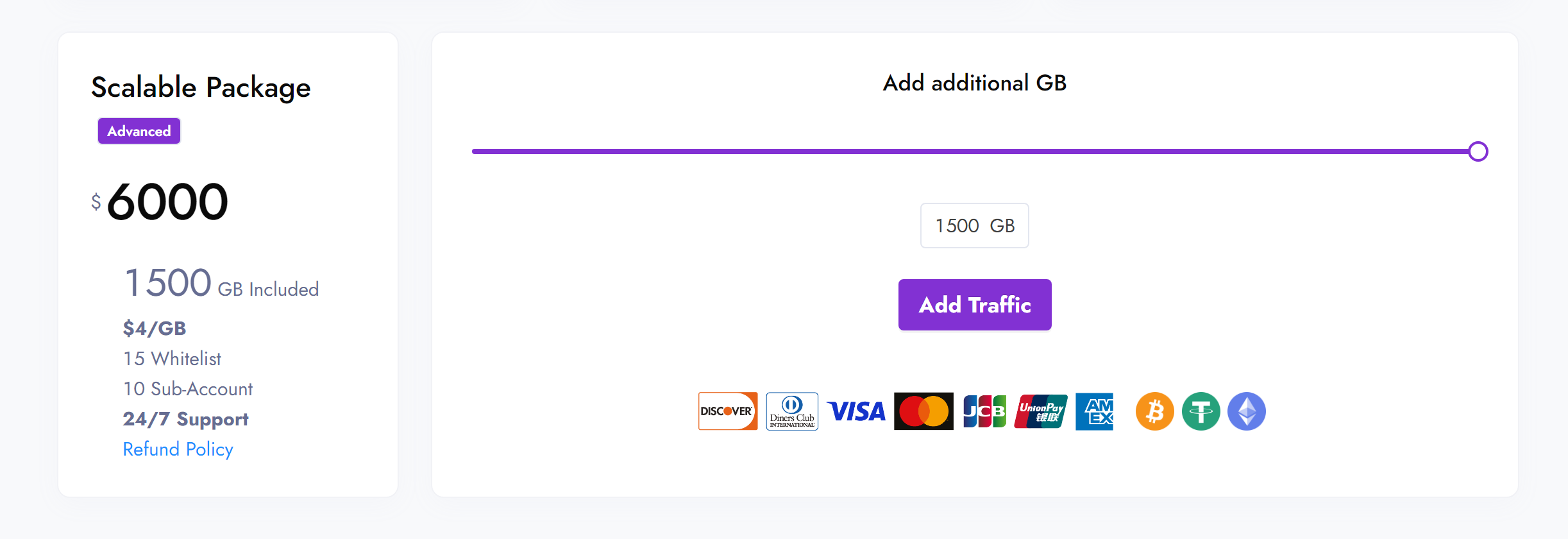Click the Diners Club International icon

(x=792, y=411)
